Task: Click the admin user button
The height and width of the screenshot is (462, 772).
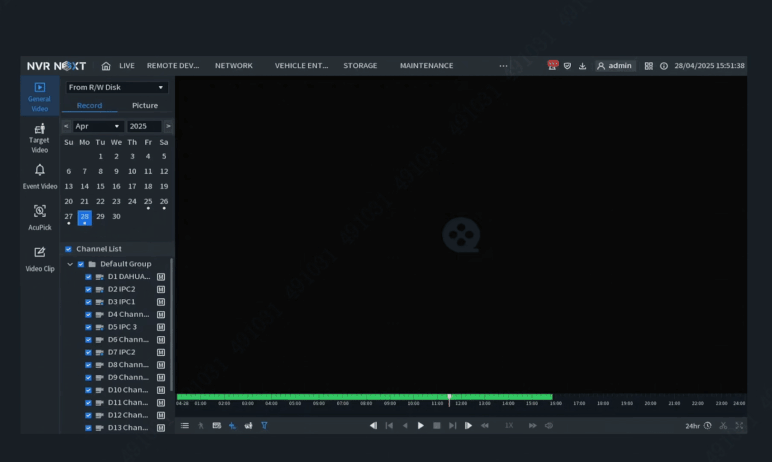Action: click(614, 66)
